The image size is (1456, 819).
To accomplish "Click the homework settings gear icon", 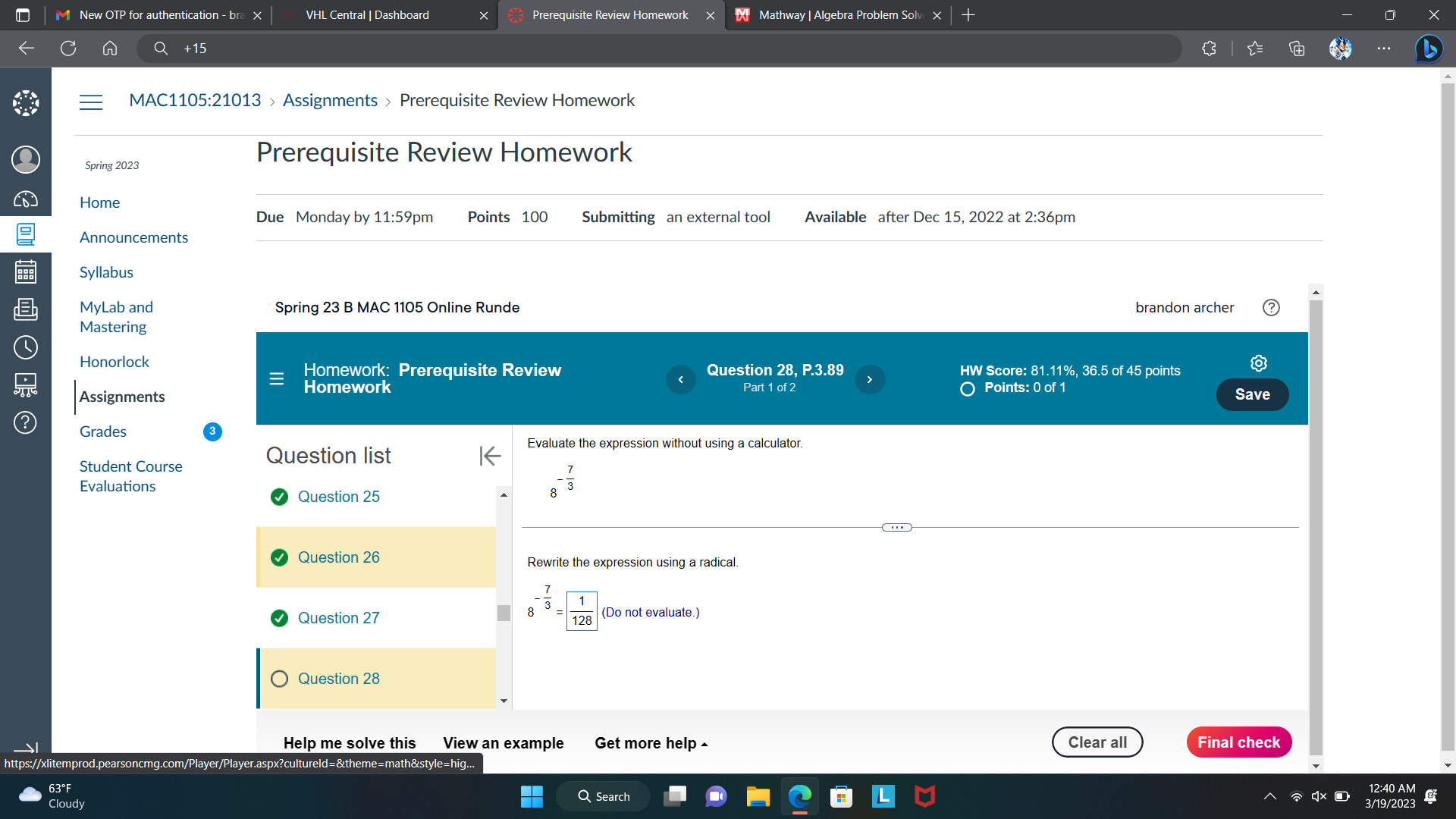I will click(x=1258, y=363).
